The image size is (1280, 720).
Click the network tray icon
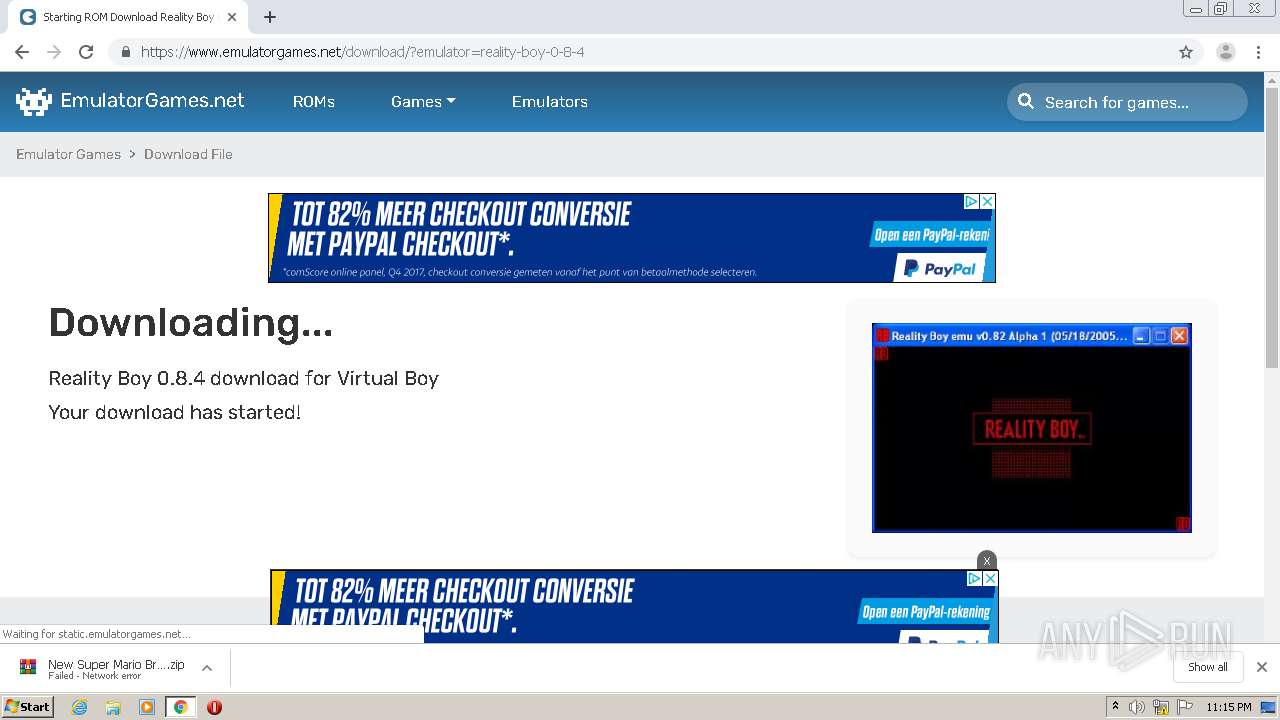click(1161, 707)
